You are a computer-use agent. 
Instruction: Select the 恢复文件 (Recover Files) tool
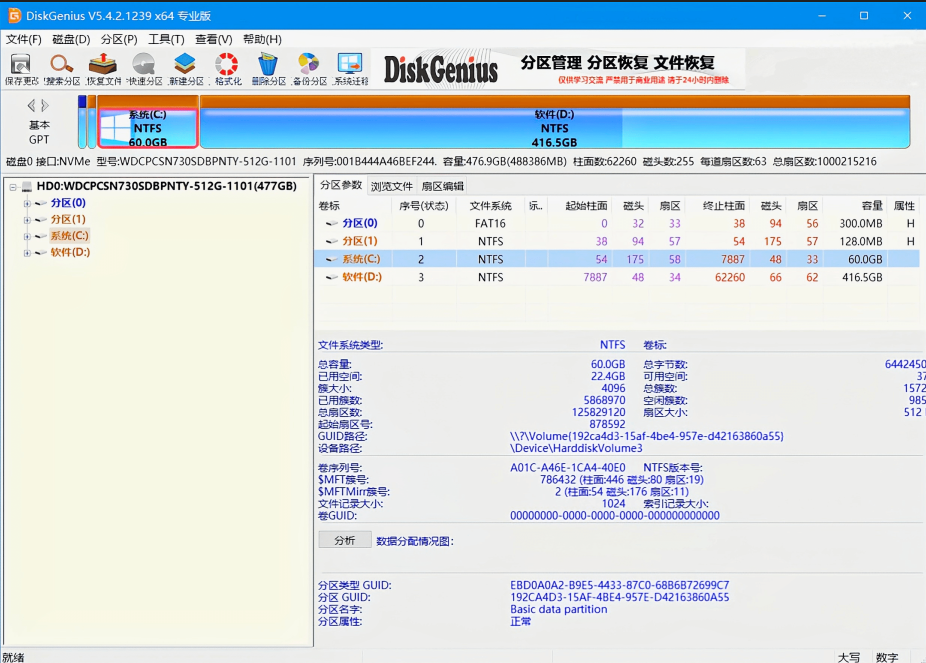click(101, 66)
